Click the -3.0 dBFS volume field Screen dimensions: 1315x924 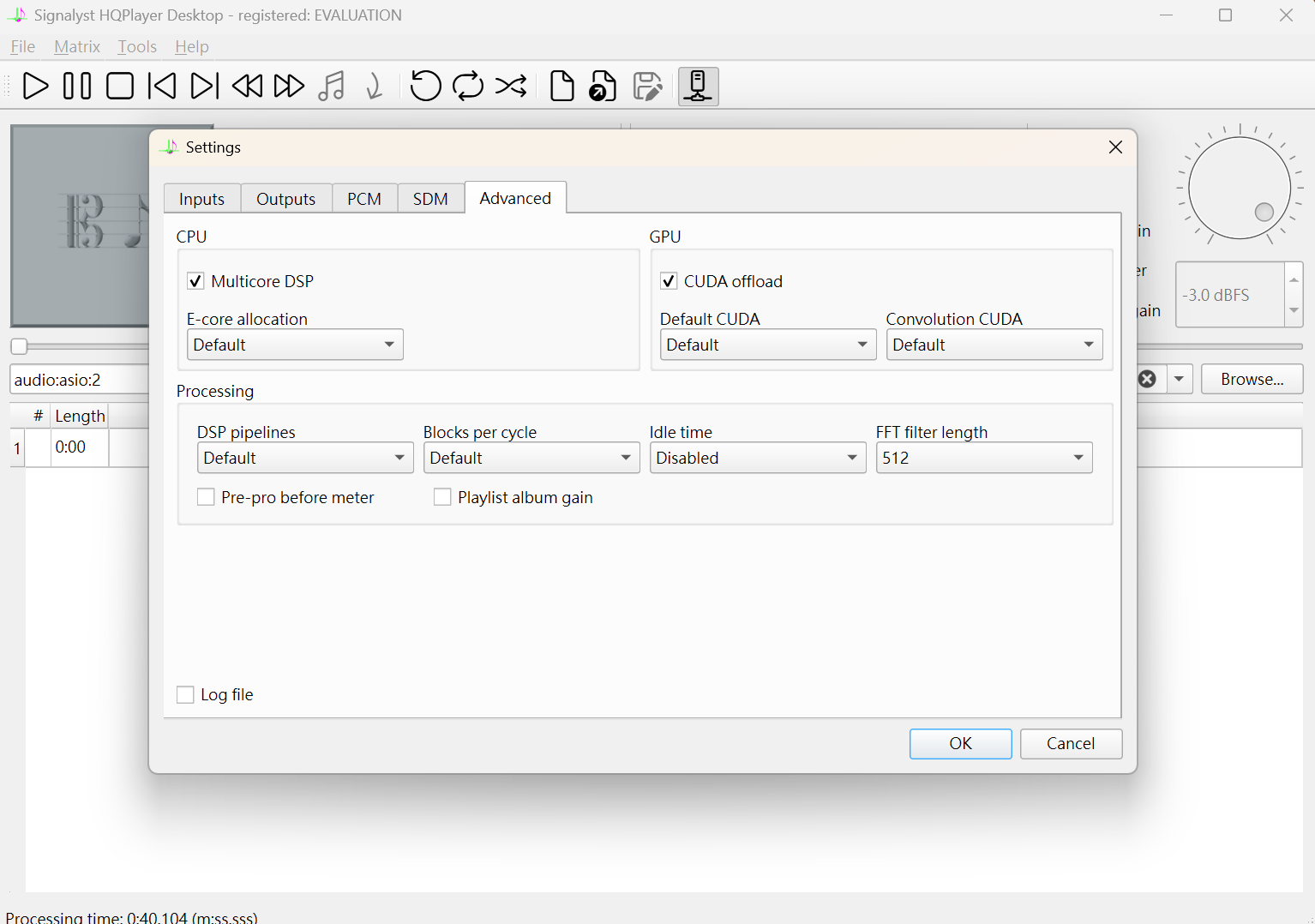click(1231, 295)
